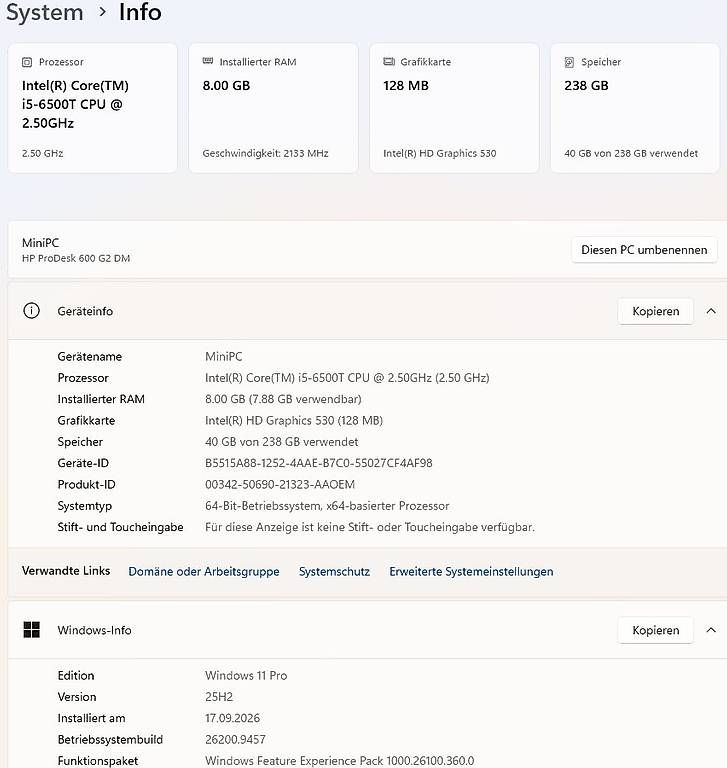Go back to System breadcrumb

click(45, 12)
